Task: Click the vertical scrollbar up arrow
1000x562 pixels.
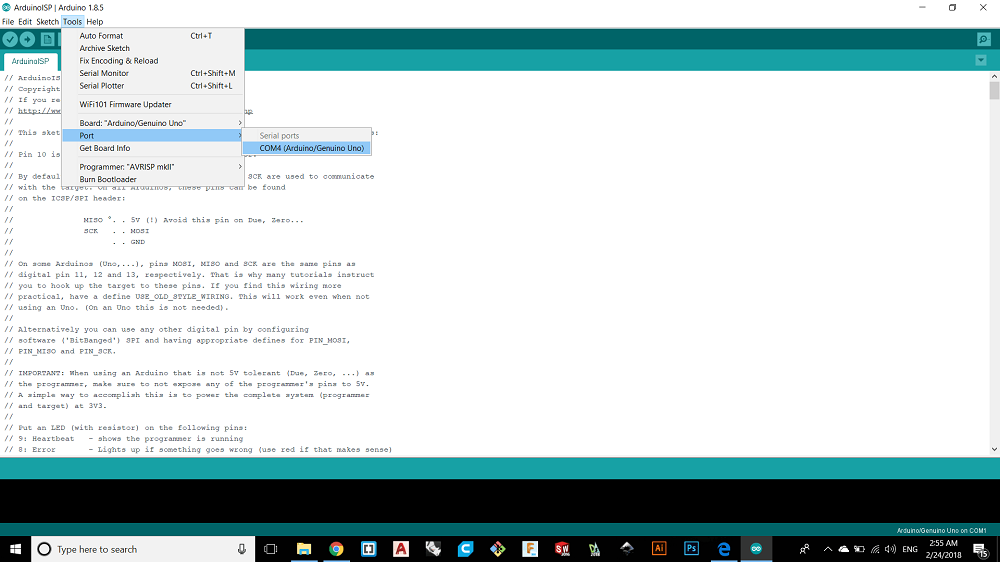Action: click(994, 77)
